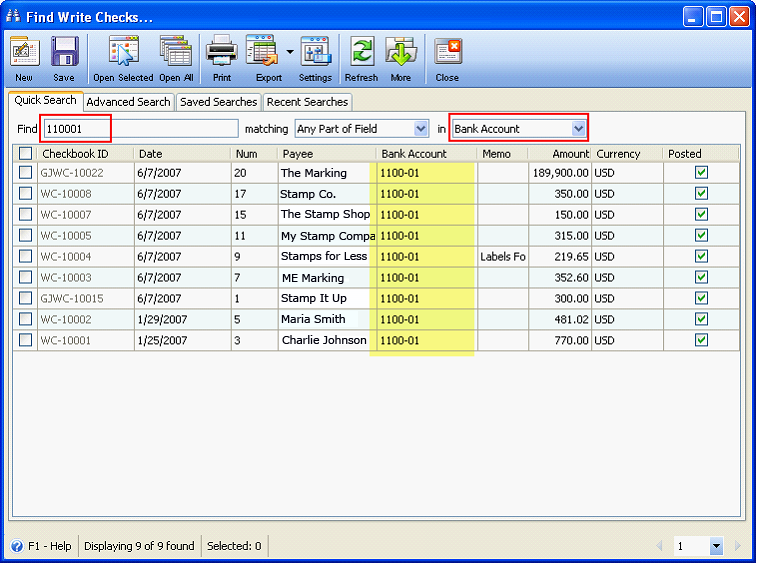This screenshot has height=564, width=757.
Task: Open the Saved Searches tab
Action: coord(219,102)
